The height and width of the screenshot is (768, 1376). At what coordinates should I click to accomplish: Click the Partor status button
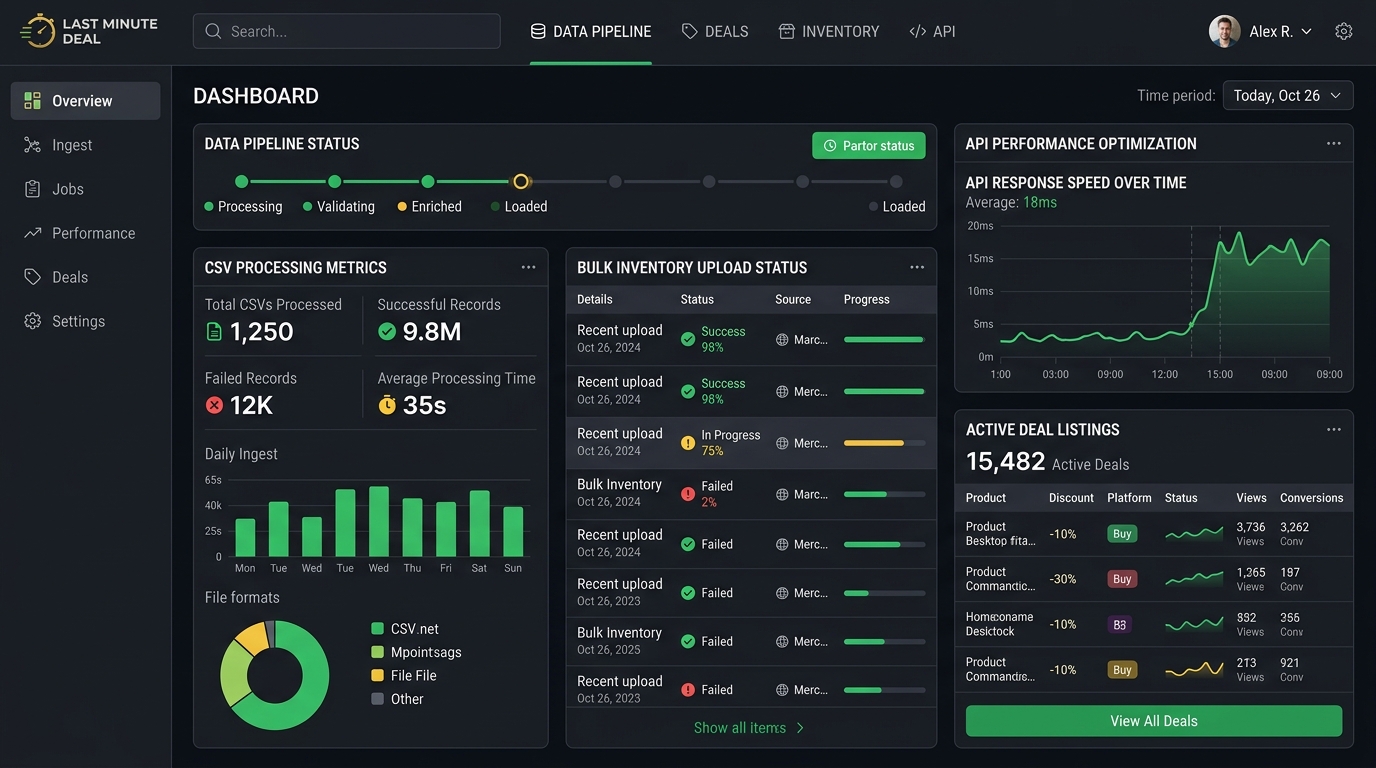tap(869, 146)
